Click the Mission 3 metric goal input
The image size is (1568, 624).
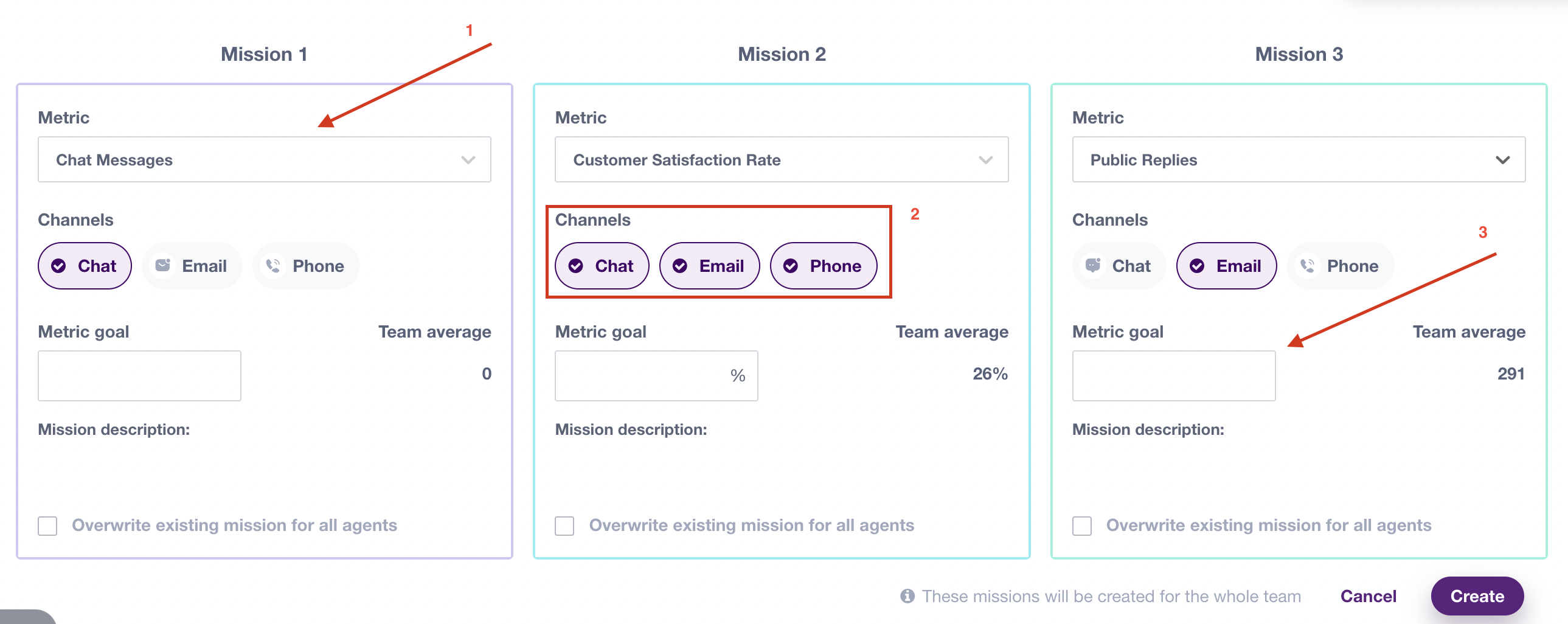pos(1173,375)
